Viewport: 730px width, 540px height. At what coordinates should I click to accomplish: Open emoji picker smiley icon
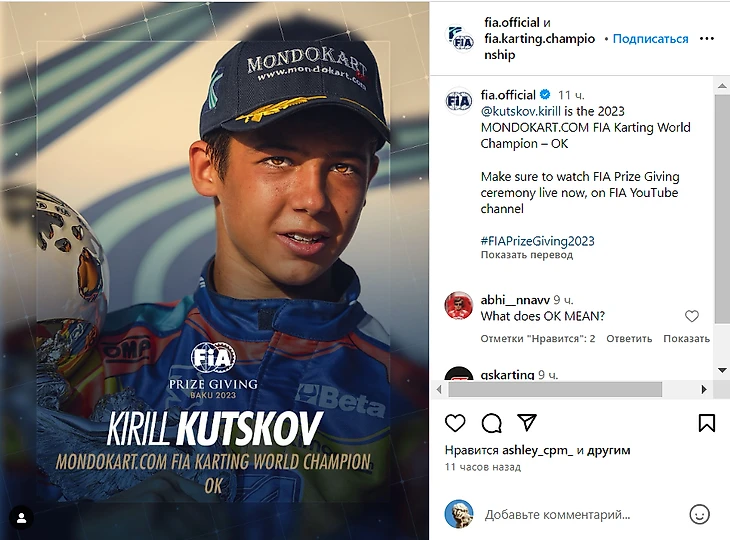[699, 514]
